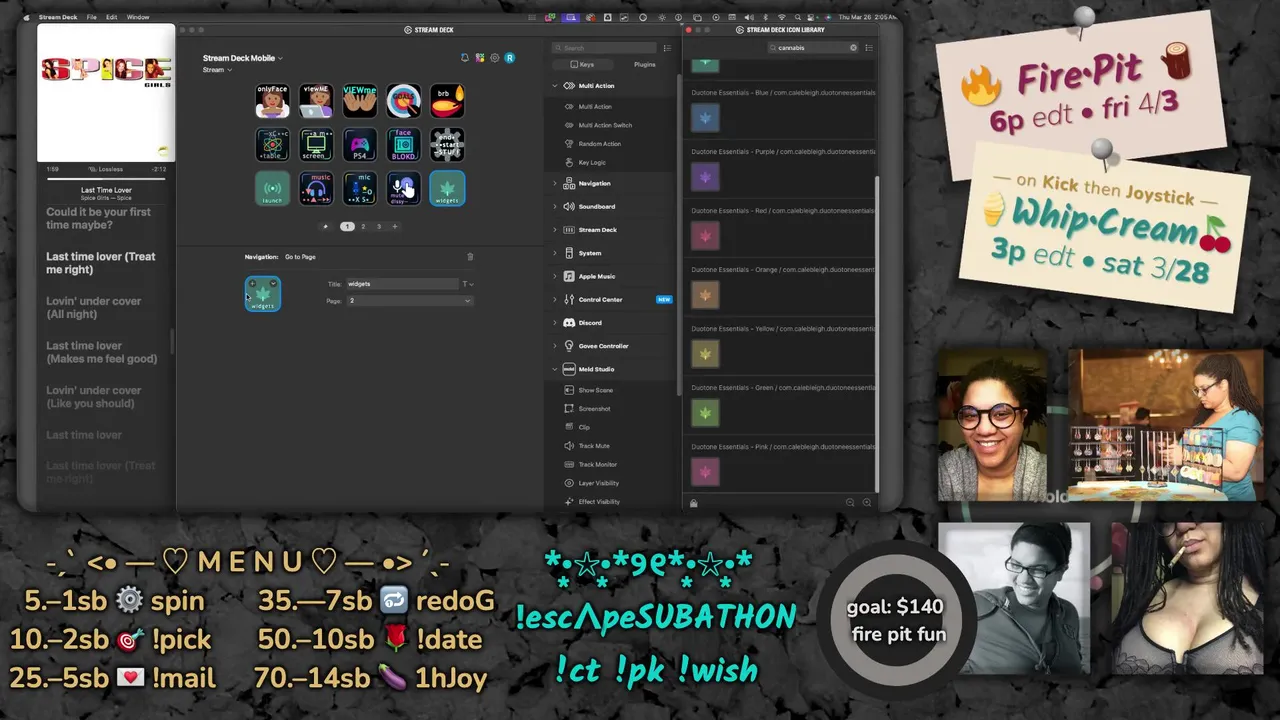Pin the current page
The image size is (1280, 720).
point(325,227)
